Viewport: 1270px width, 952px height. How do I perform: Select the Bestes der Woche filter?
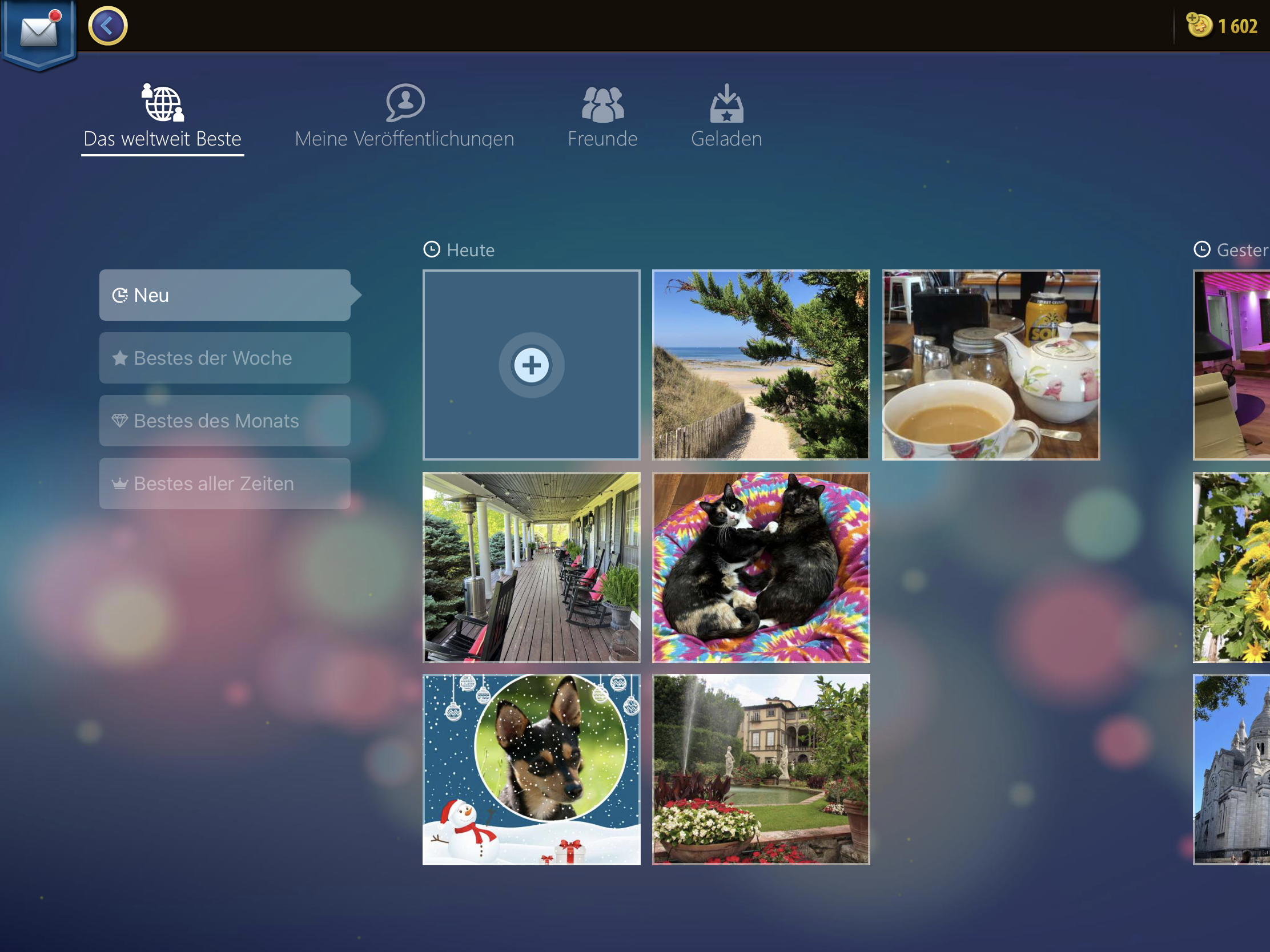tap(225, 358)
